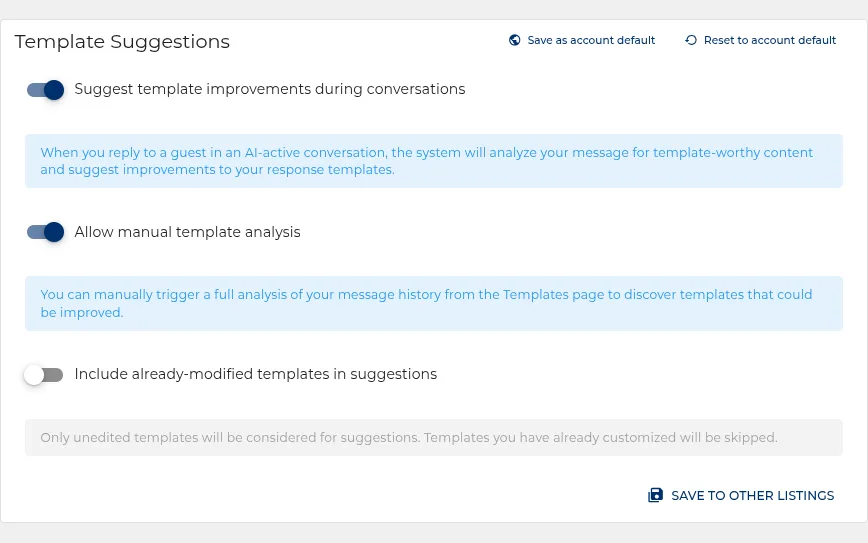Disable suggest template improvements during conversations toggle
868x543 pixels.
45,90
